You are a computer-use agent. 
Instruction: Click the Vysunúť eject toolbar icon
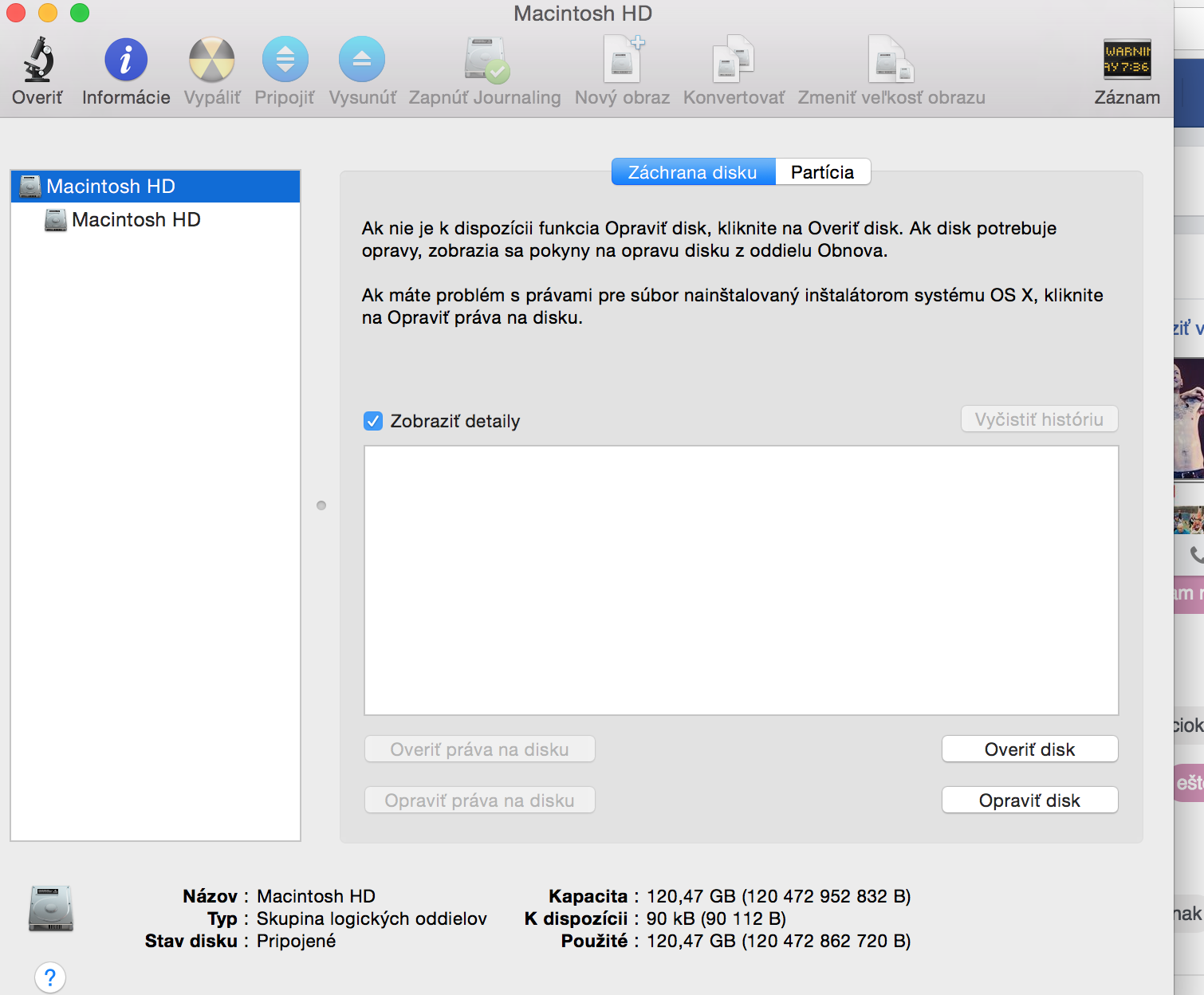click(x=362, y=60)
